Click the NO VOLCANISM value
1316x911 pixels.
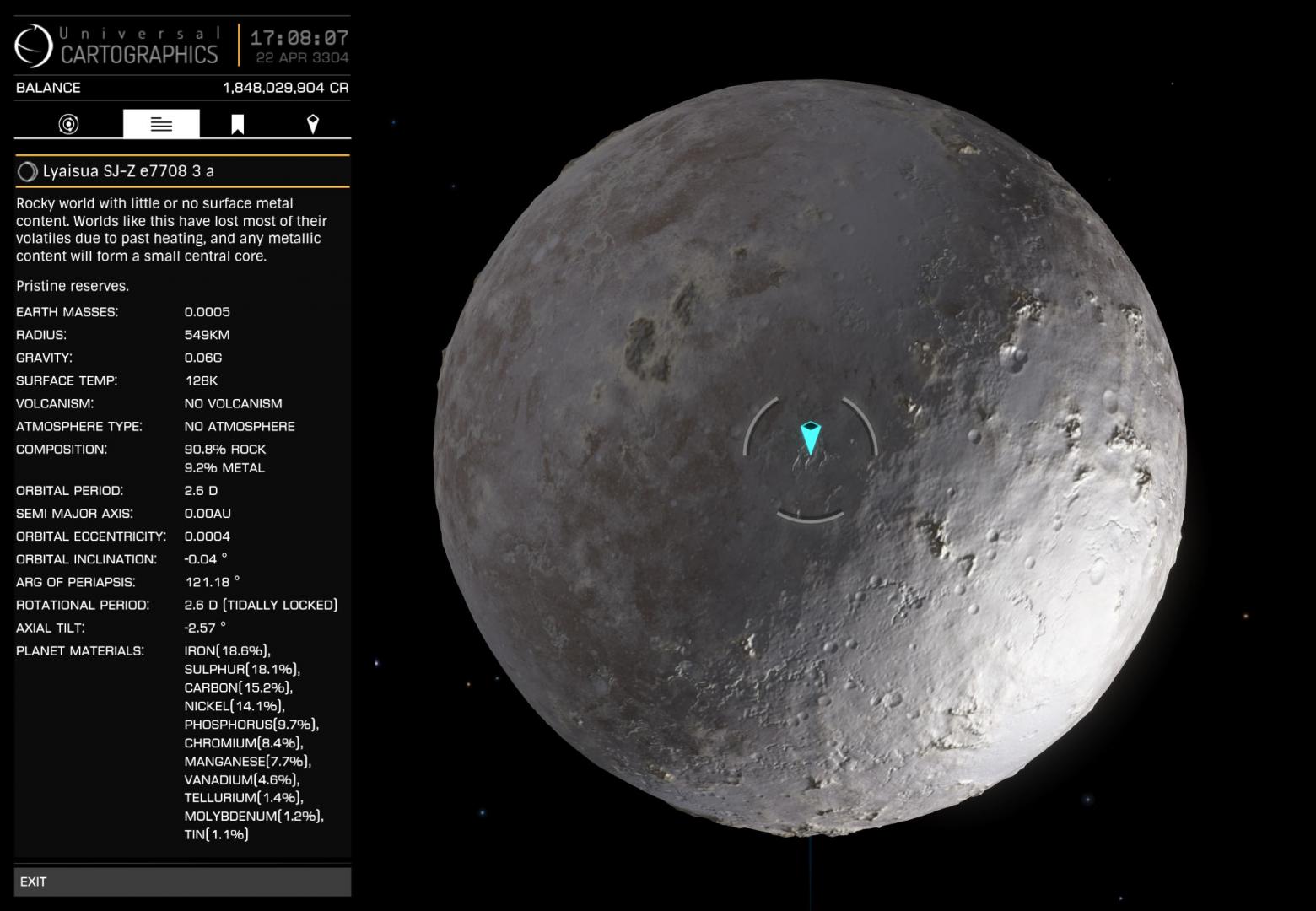(233, 403)
